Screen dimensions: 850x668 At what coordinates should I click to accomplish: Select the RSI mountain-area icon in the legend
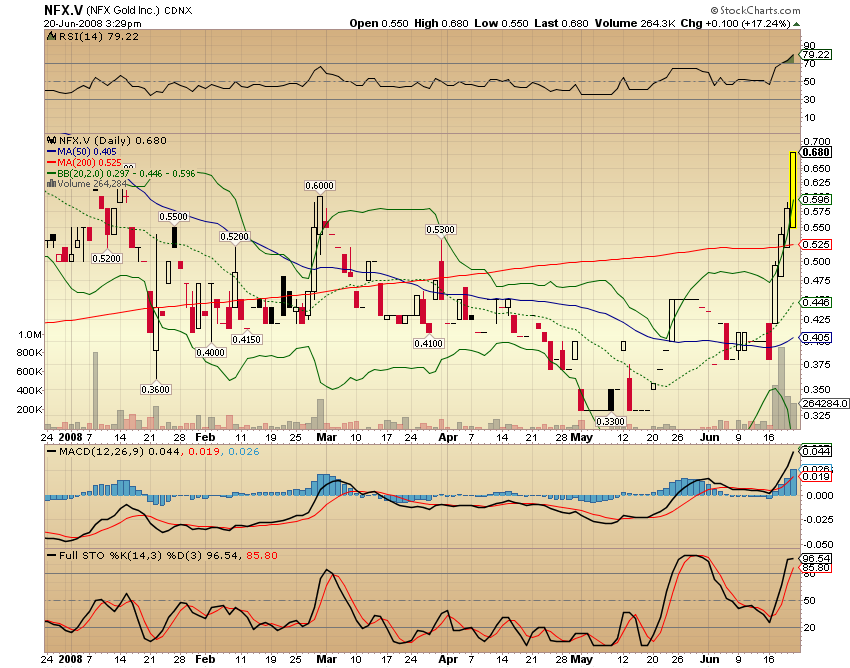coord(51,40)
